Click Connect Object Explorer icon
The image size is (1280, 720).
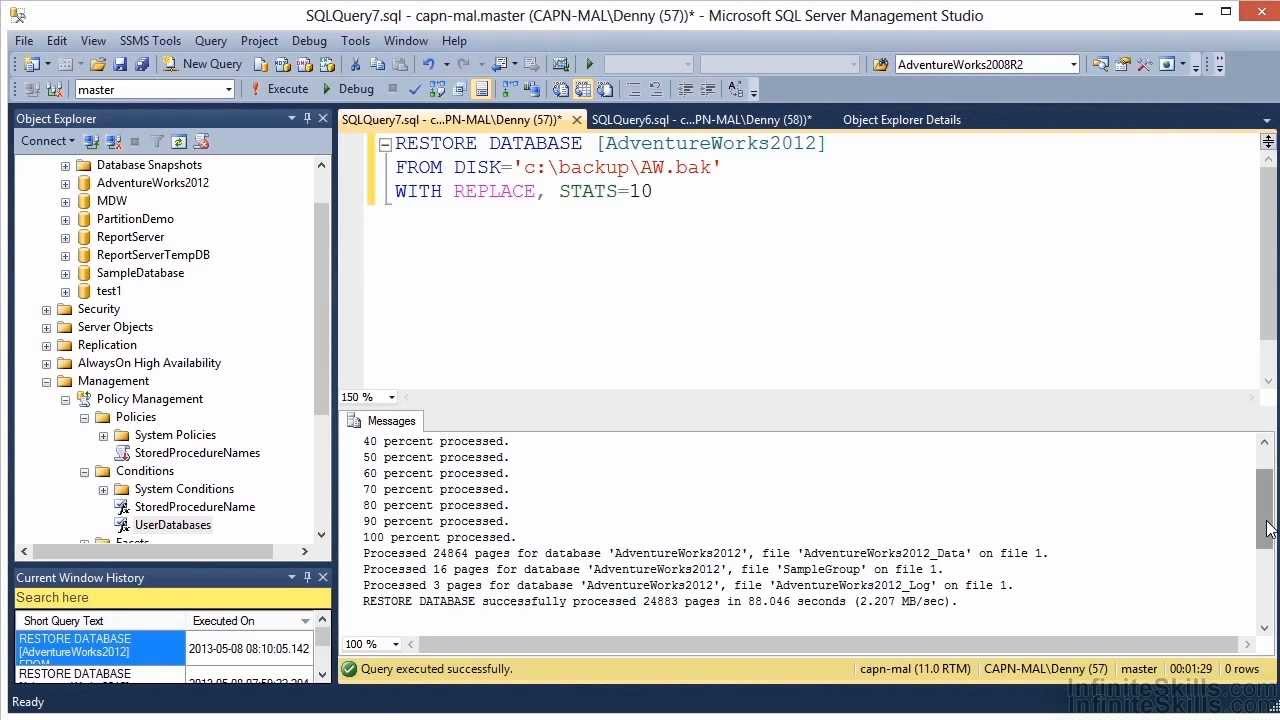click(x=92, y=141)
